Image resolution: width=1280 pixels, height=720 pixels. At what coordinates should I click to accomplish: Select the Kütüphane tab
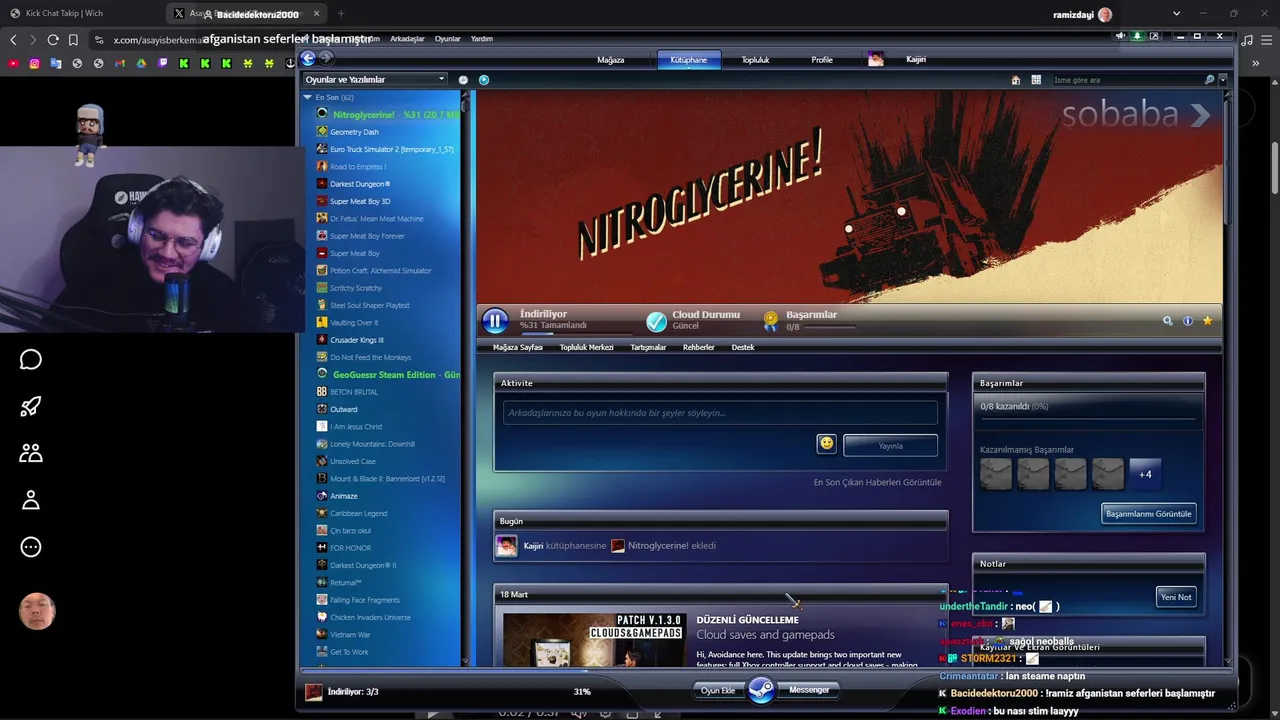688,60
